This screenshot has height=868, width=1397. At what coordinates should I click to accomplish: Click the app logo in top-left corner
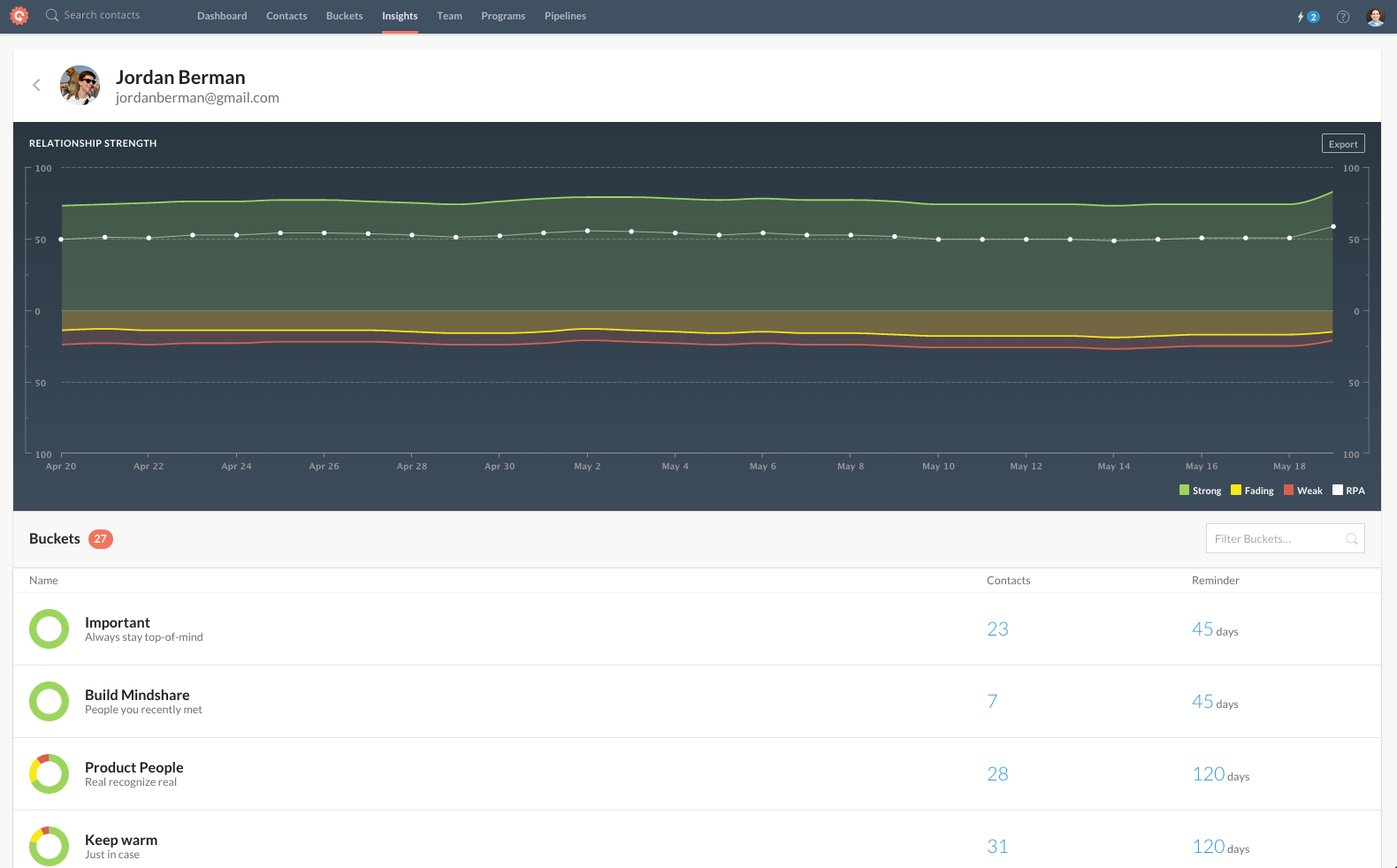(x=19, y=16)
